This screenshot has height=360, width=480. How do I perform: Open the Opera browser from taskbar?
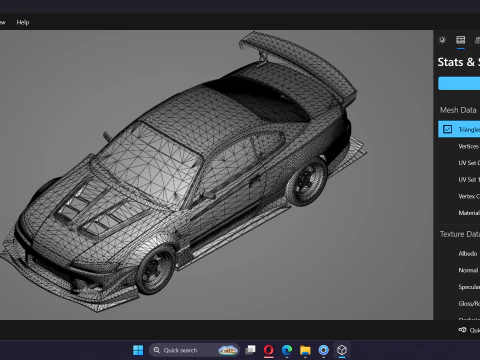coord(269,350)
